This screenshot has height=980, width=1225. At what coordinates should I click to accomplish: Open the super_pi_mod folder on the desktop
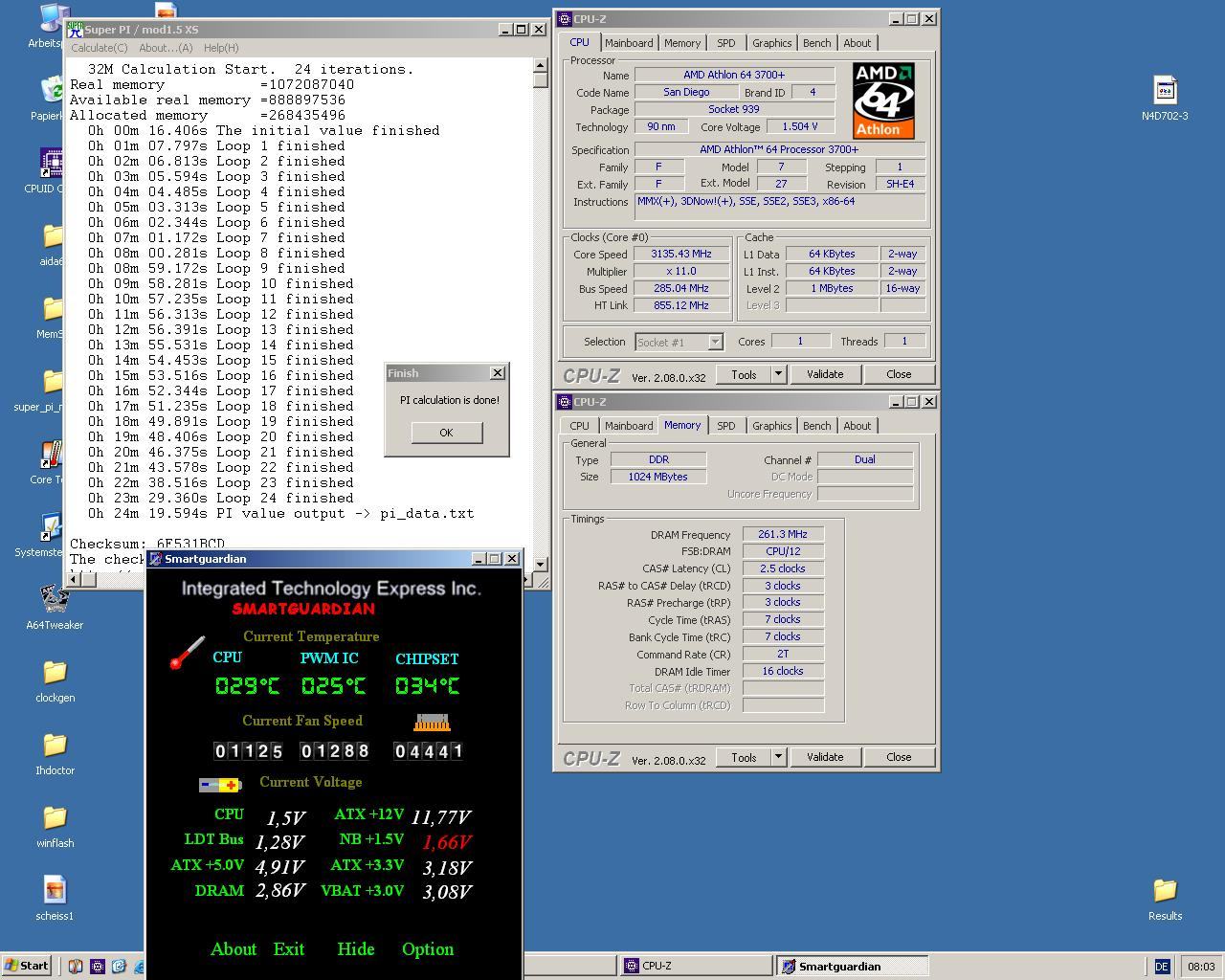(52, 382)
